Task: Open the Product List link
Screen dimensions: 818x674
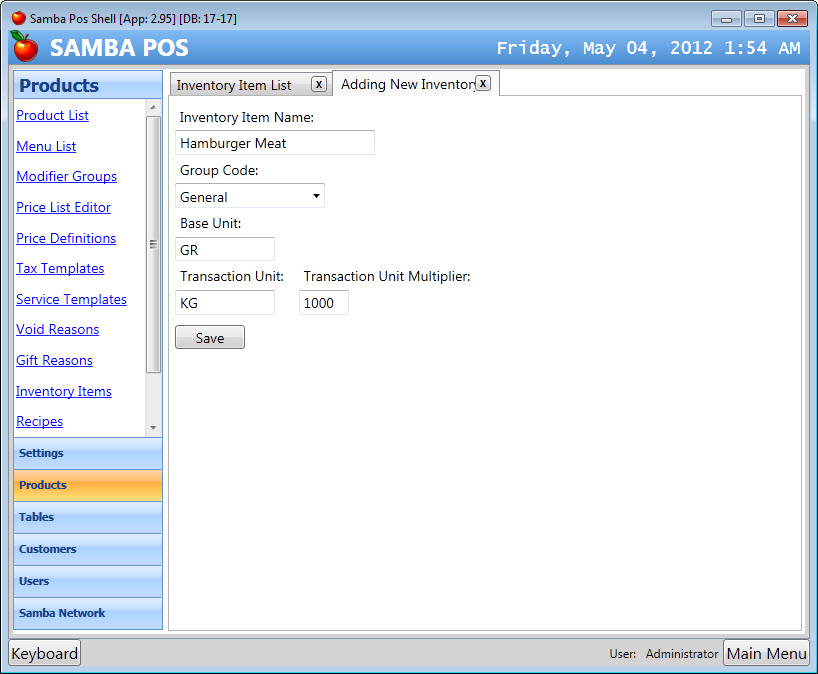Action: [52, 115]
